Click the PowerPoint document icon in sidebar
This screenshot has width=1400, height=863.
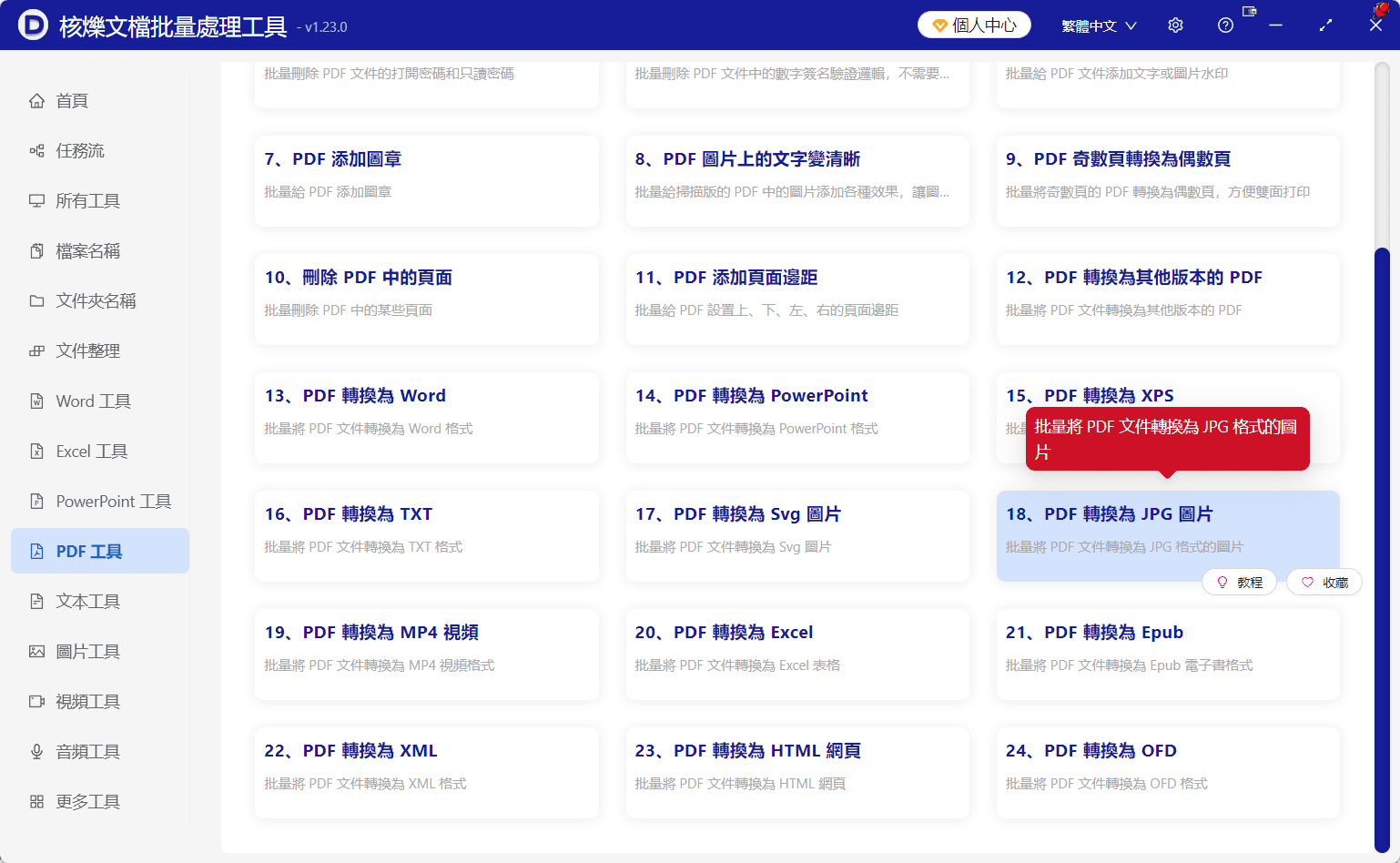[x=36, y=502]
